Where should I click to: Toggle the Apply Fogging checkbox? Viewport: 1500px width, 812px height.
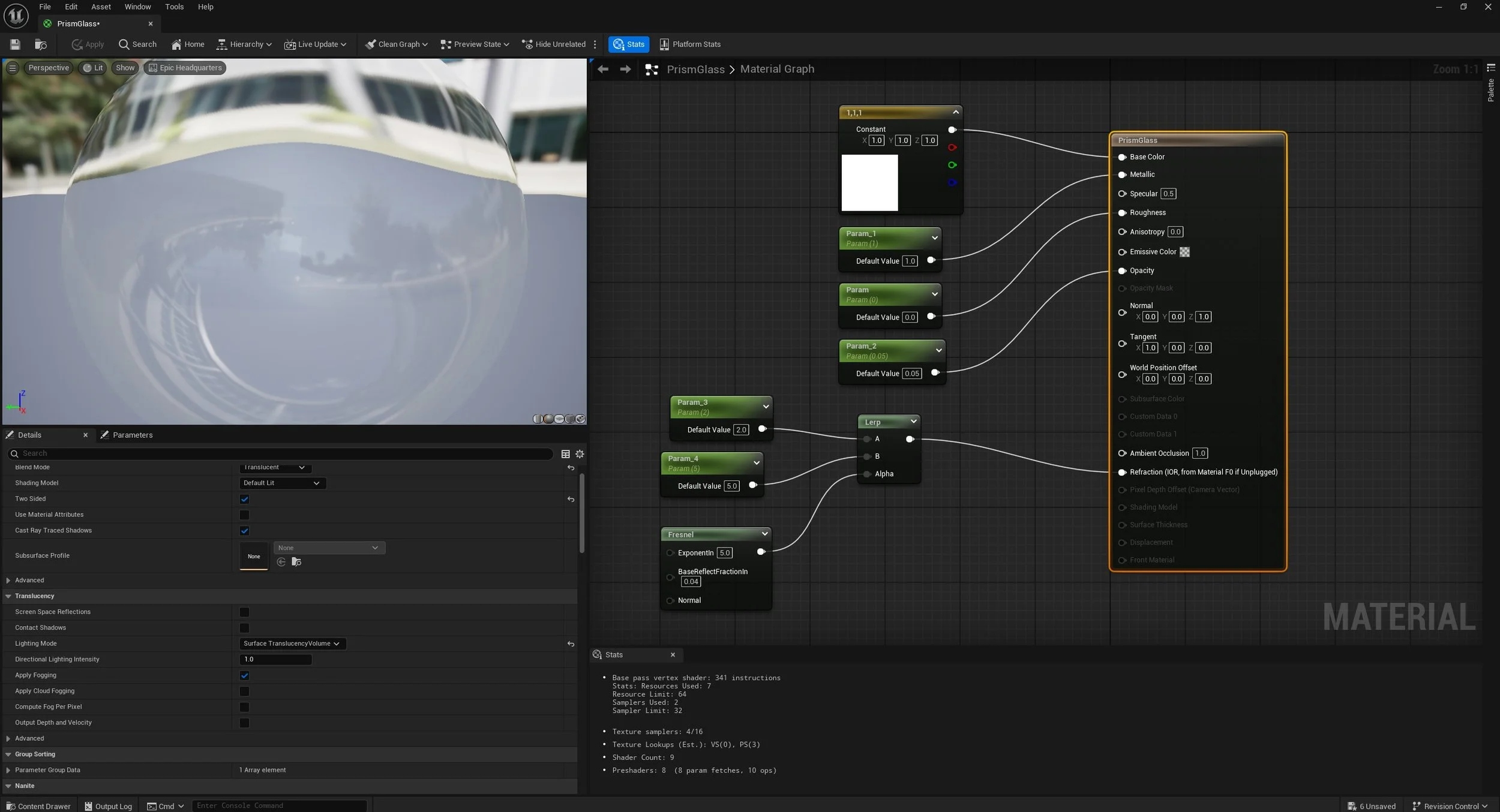point(244,676)
